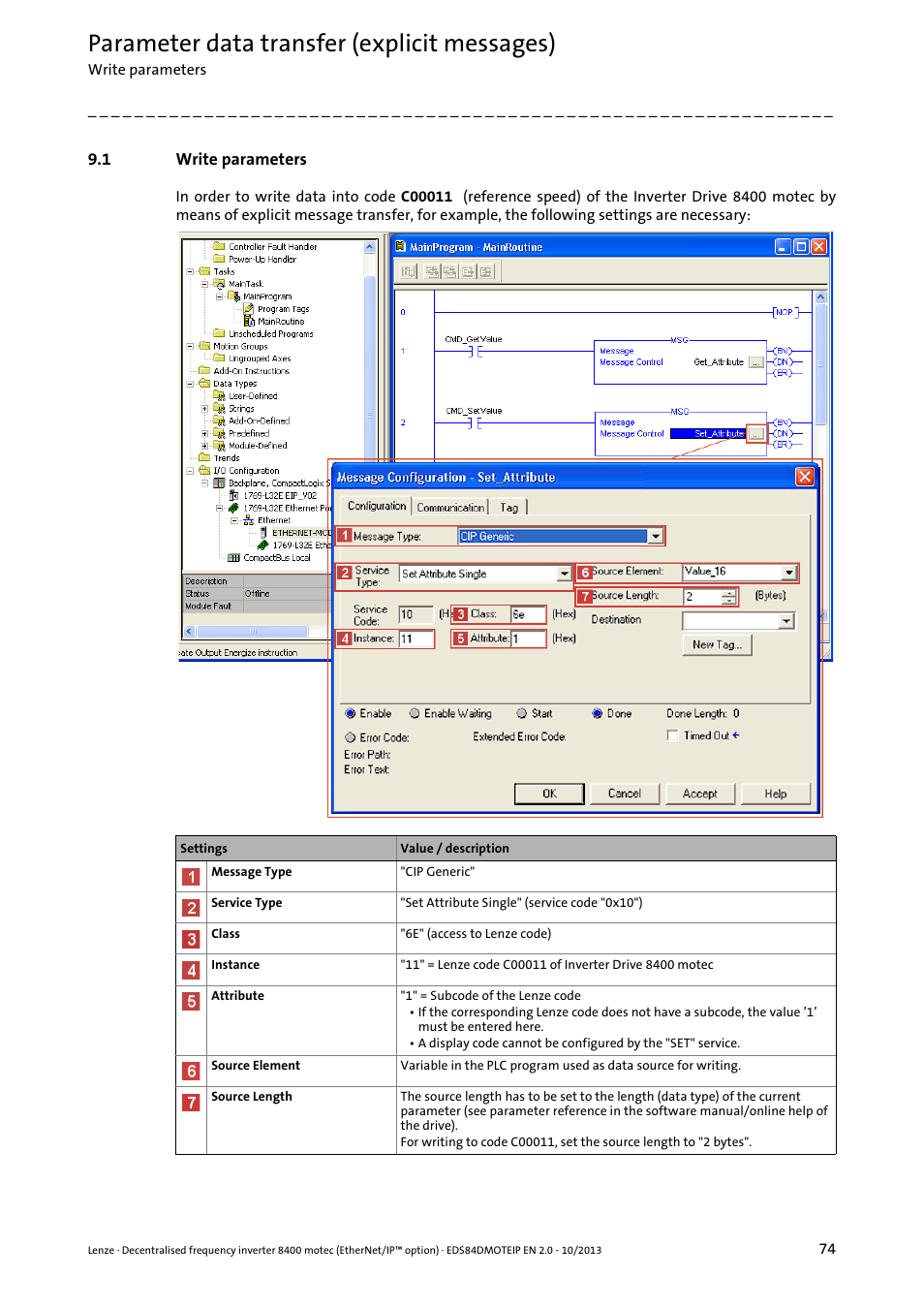Click the Accept button
The image size is (924, 1308).
(700, 794)
